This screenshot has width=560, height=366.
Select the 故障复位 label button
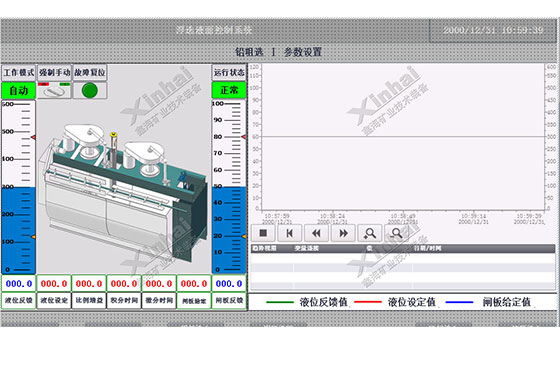(x=90, y=72)
